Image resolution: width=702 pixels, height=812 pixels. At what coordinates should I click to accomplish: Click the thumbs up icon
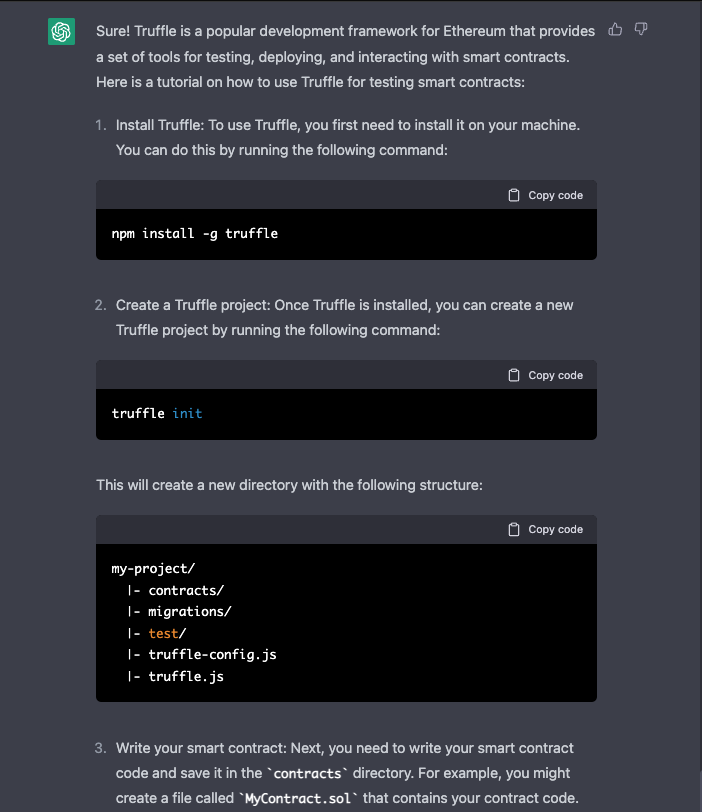(x=615, y=30)
